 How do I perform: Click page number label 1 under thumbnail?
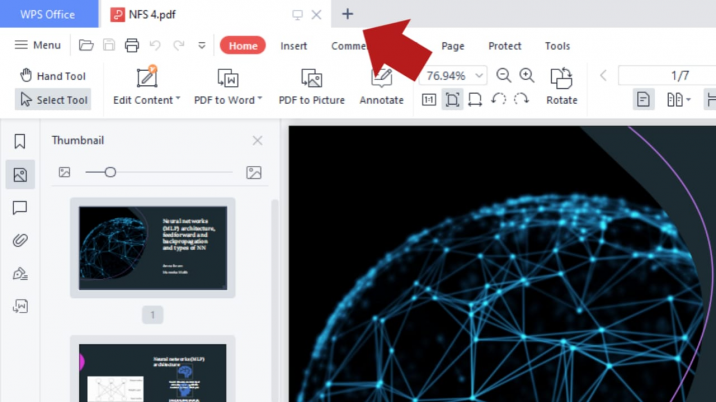[153, 315]
